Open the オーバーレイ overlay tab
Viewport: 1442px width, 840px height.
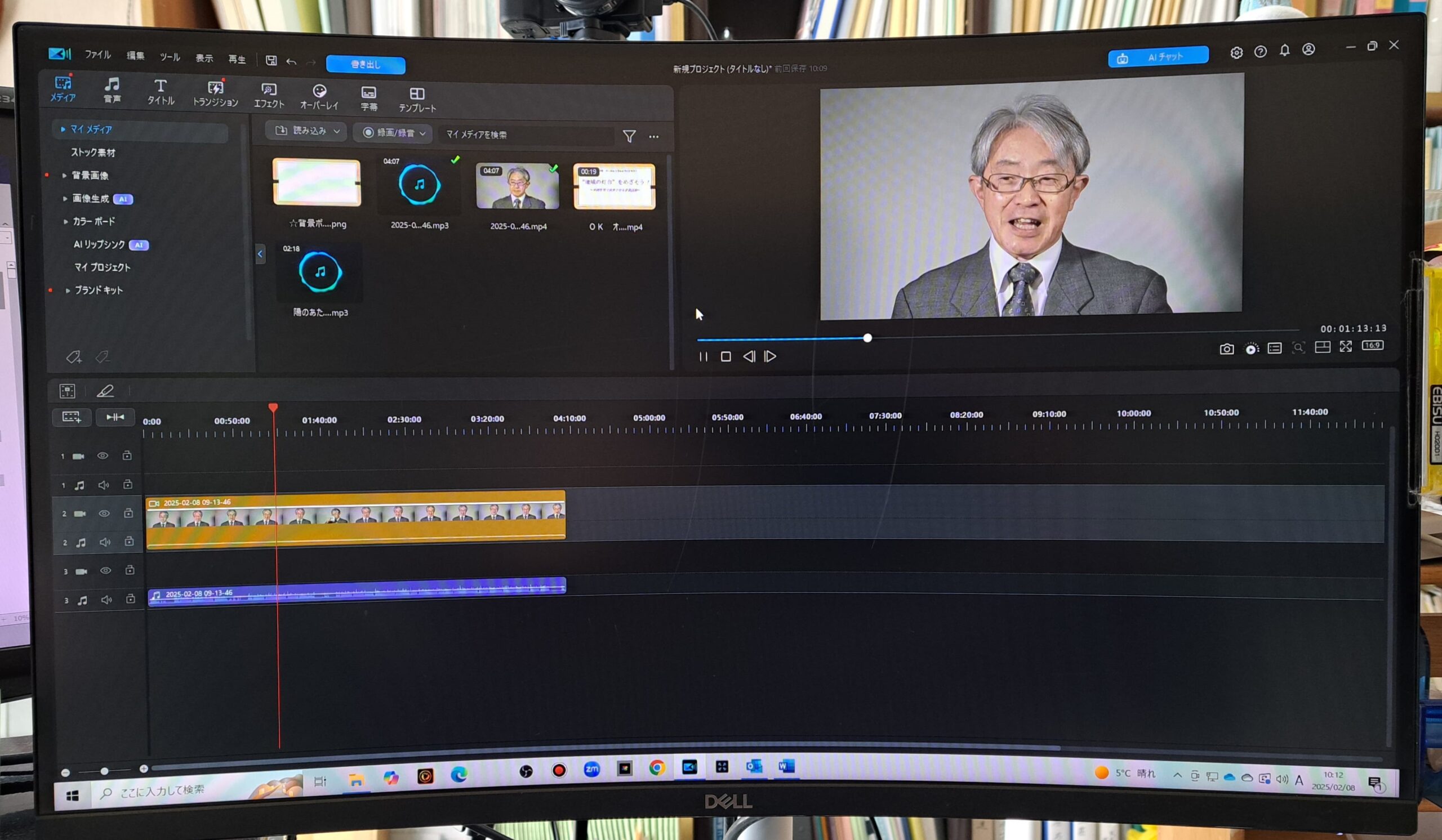coord(319,97)
